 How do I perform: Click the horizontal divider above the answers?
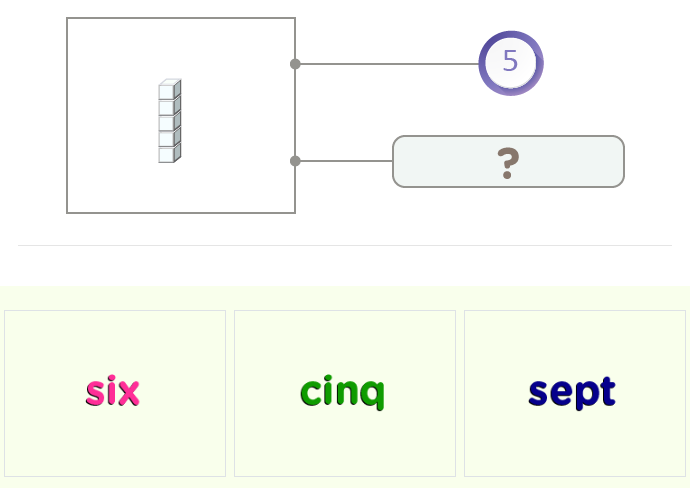pos(344,245)
